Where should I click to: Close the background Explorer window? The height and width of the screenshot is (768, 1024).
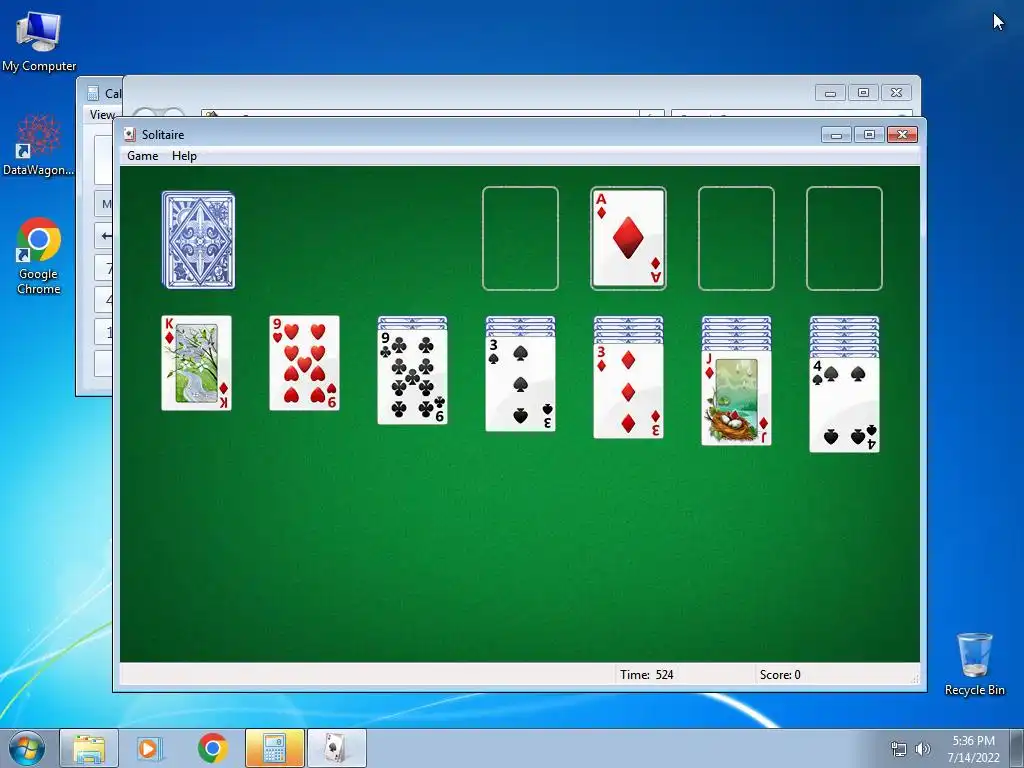[x=896, y=93]
